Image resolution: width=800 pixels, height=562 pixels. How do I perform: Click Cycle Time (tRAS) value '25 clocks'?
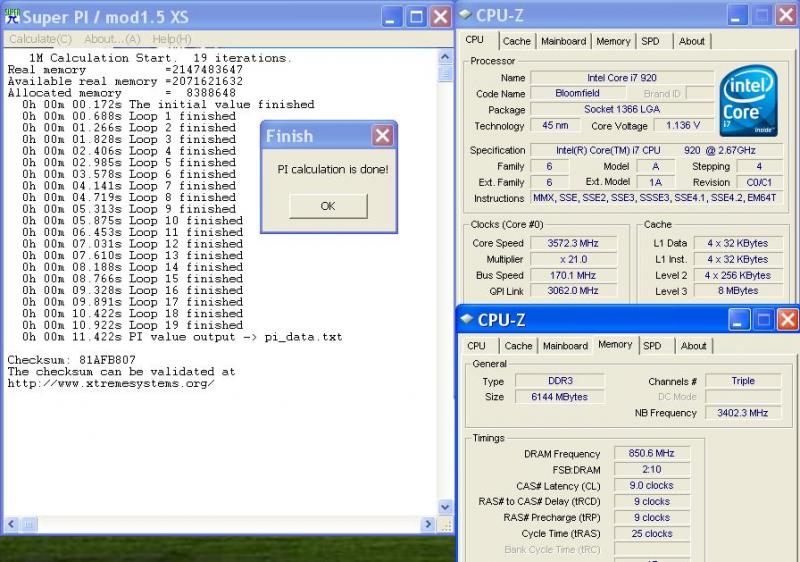[x=652, y=533]
